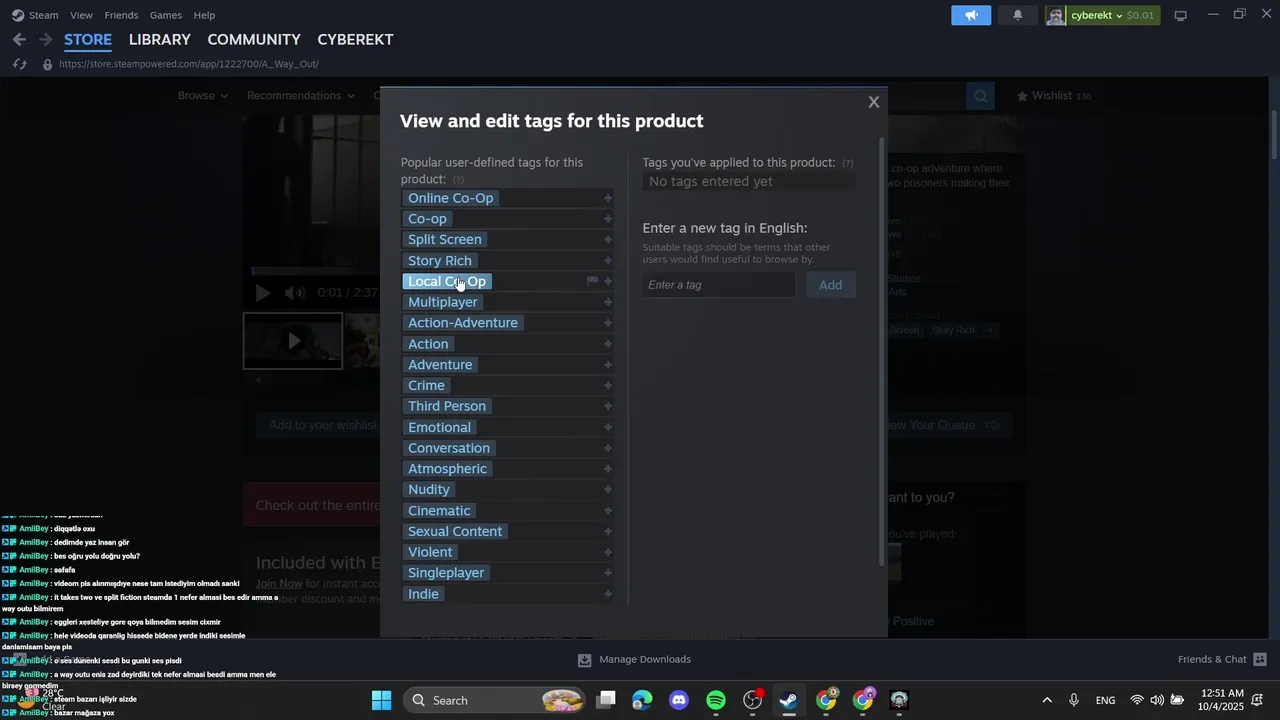Add the Story Rich tag via plus

pyautogui.click(x=608, y=260)
